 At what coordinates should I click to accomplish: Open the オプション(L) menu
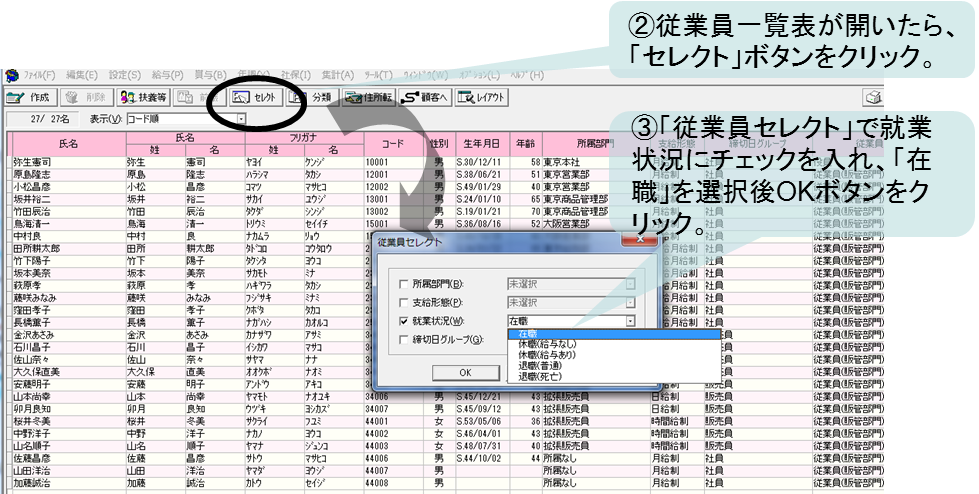click(x=479, y=75)
